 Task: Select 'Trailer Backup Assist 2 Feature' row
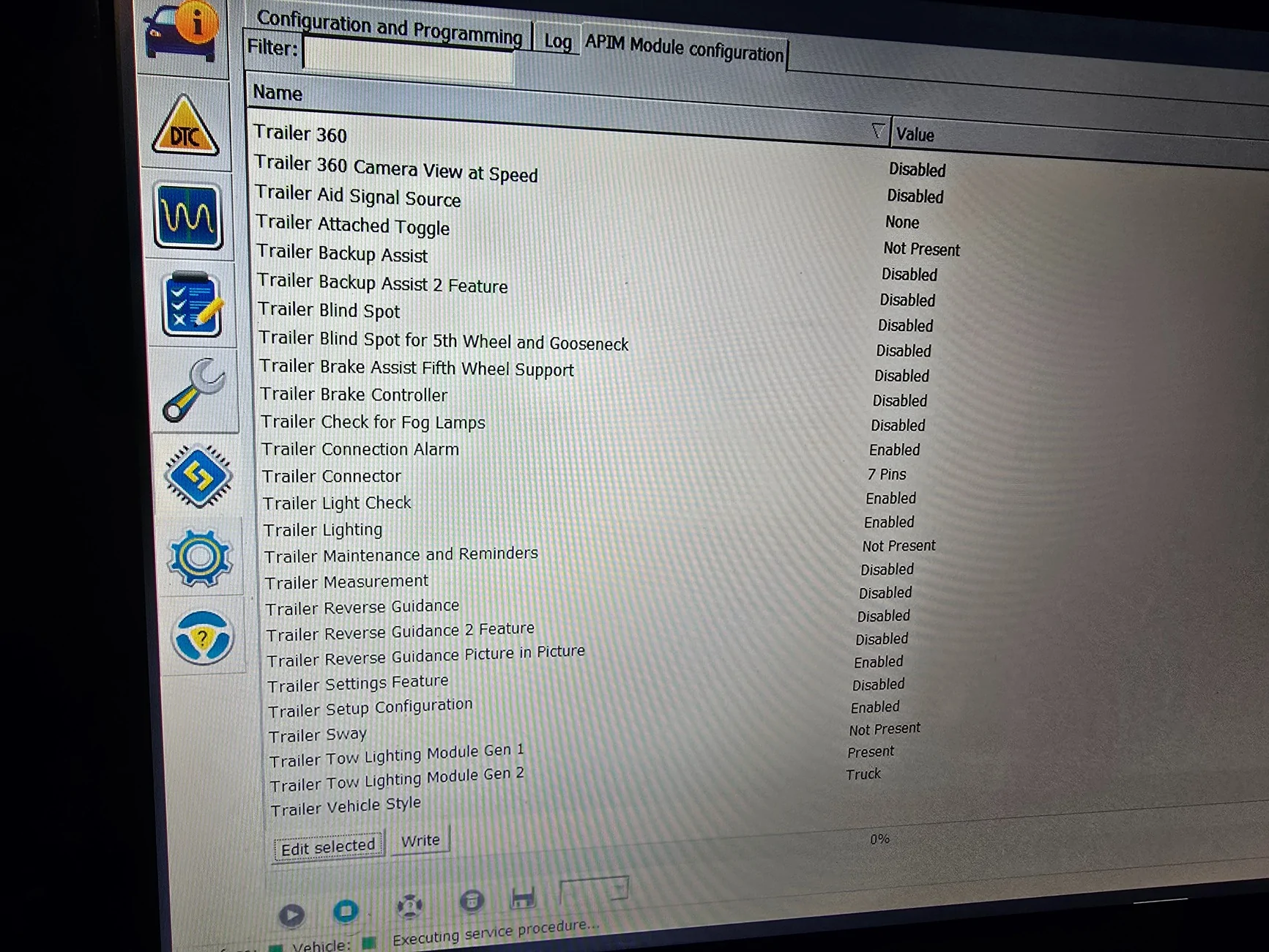tap(382, 283)
